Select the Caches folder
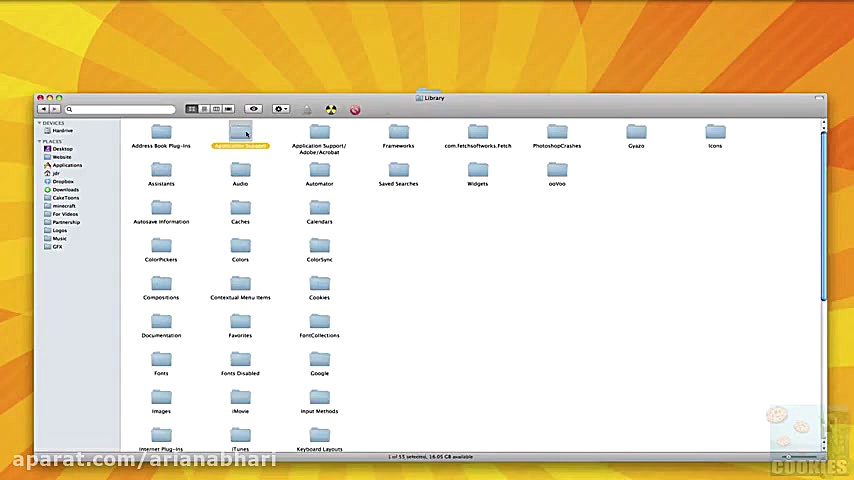 240,208
